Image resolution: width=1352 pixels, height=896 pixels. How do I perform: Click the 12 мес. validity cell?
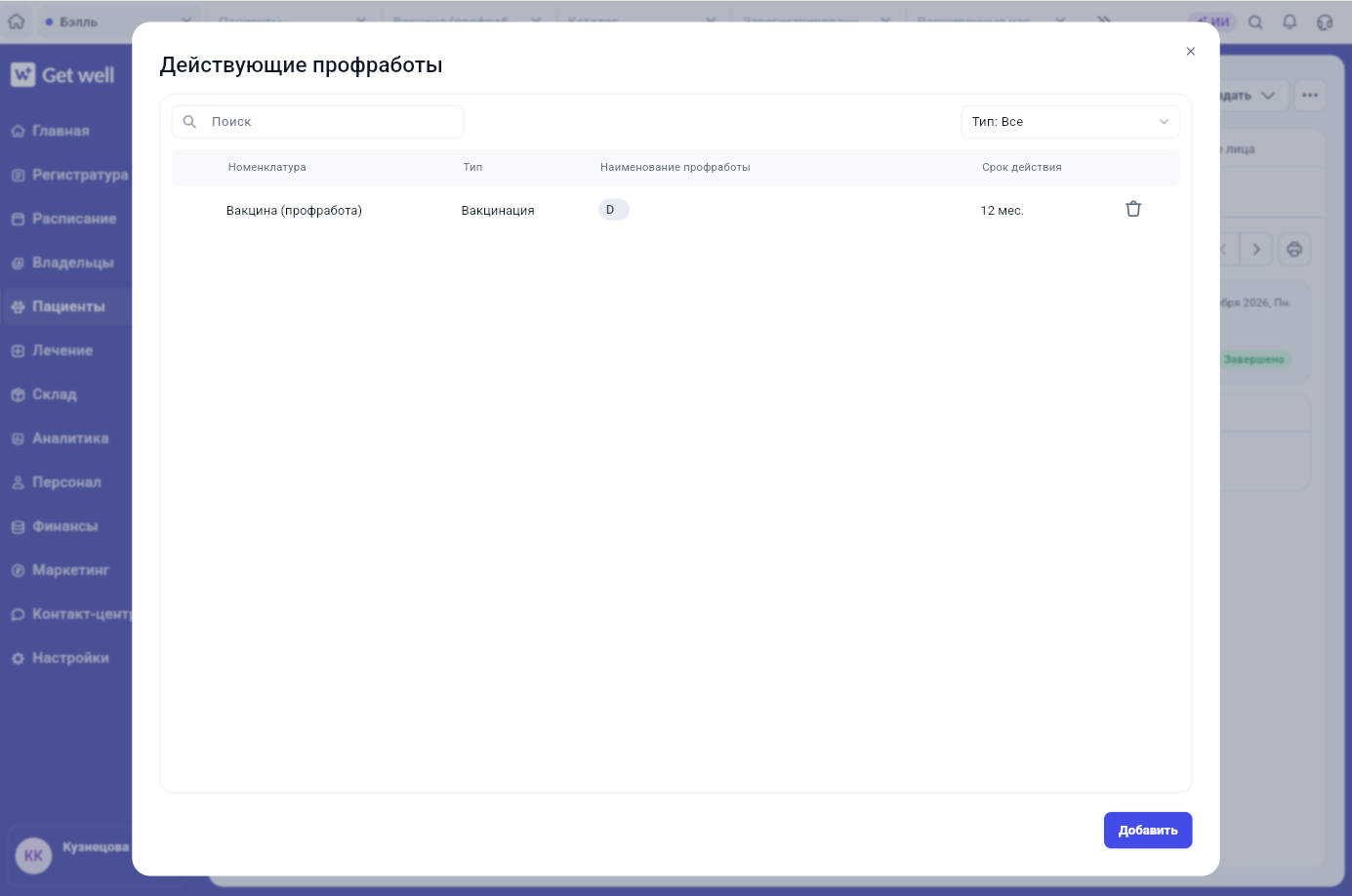click(x=1002, y=211)
